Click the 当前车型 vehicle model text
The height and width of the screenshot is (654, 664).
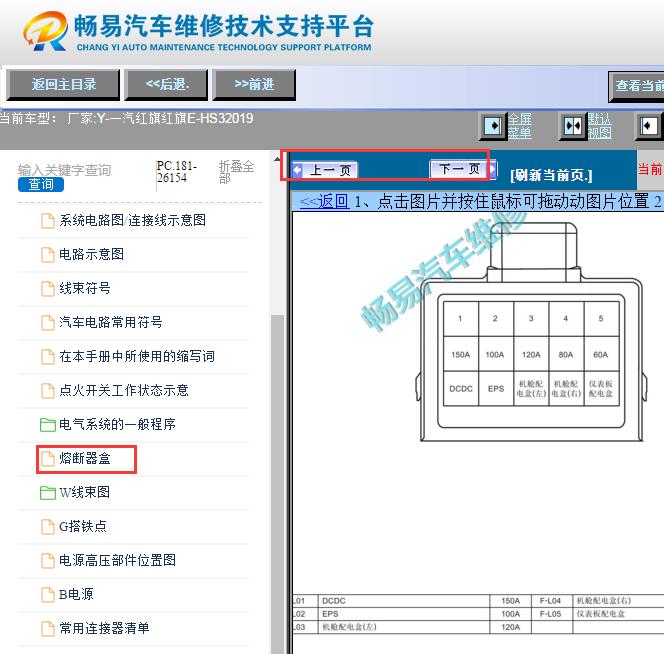(126, 118)
